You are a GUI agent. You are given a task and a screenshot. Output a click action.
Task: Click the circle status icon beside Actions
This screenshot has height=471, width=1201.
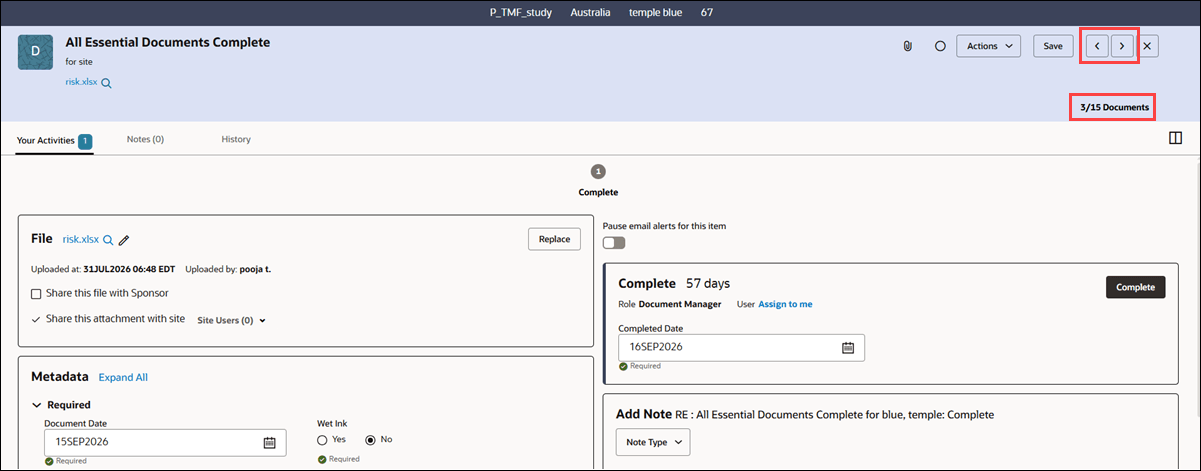tap(940, 46)
